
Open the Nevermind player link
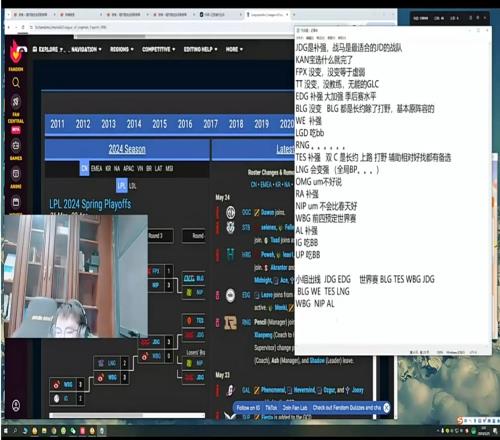304,390
